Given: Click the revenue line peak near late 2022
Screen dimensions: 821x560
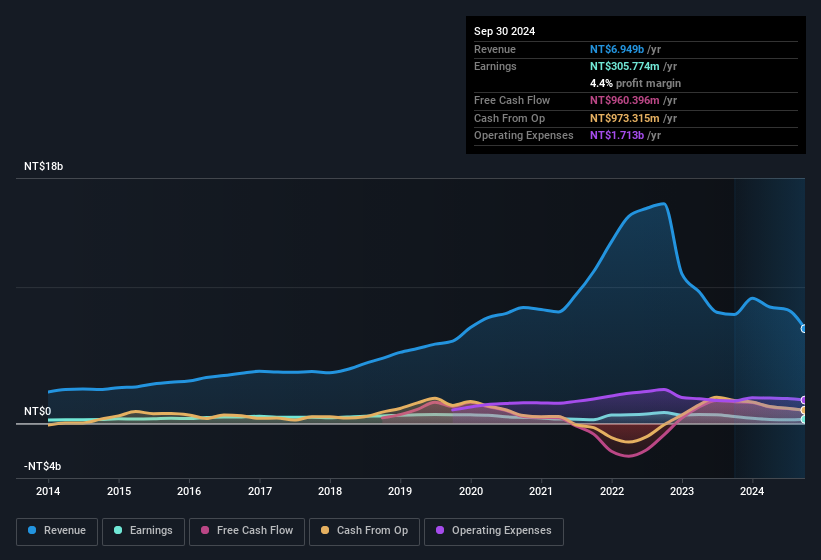Looking at the screenshot, I should coord(663,204).
